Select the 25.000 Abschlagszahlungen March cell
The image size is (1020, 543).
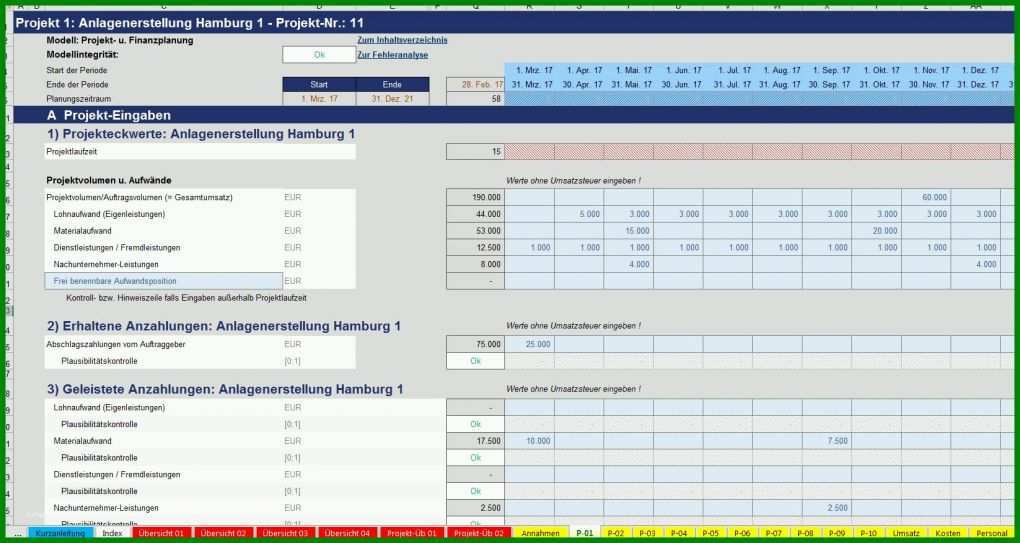click(530, 344)
